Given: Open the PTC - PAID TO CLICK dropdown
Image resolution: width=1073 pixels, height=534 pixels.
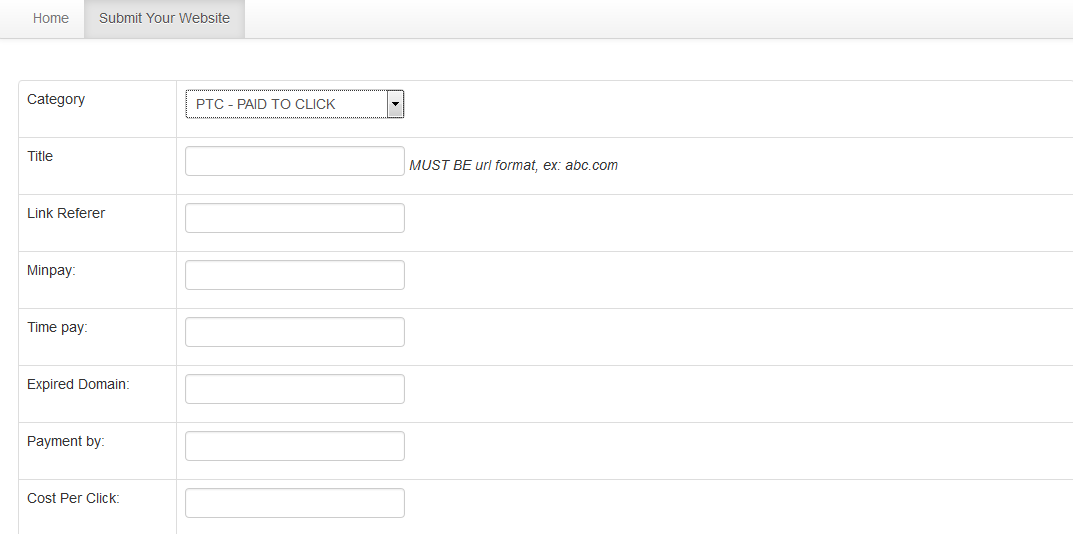Looking at the screenshot, I should click(x=286, y=104).
